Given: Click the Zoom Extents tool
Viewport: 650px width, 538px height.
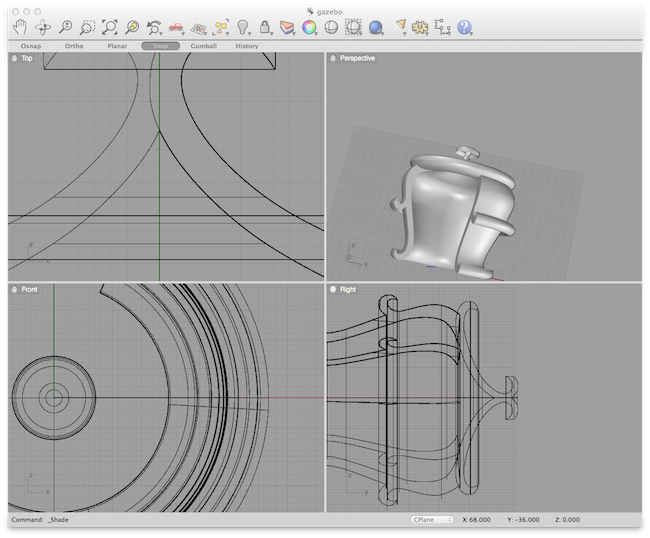Looking at the screenshot, I should [x=109, y=27].
